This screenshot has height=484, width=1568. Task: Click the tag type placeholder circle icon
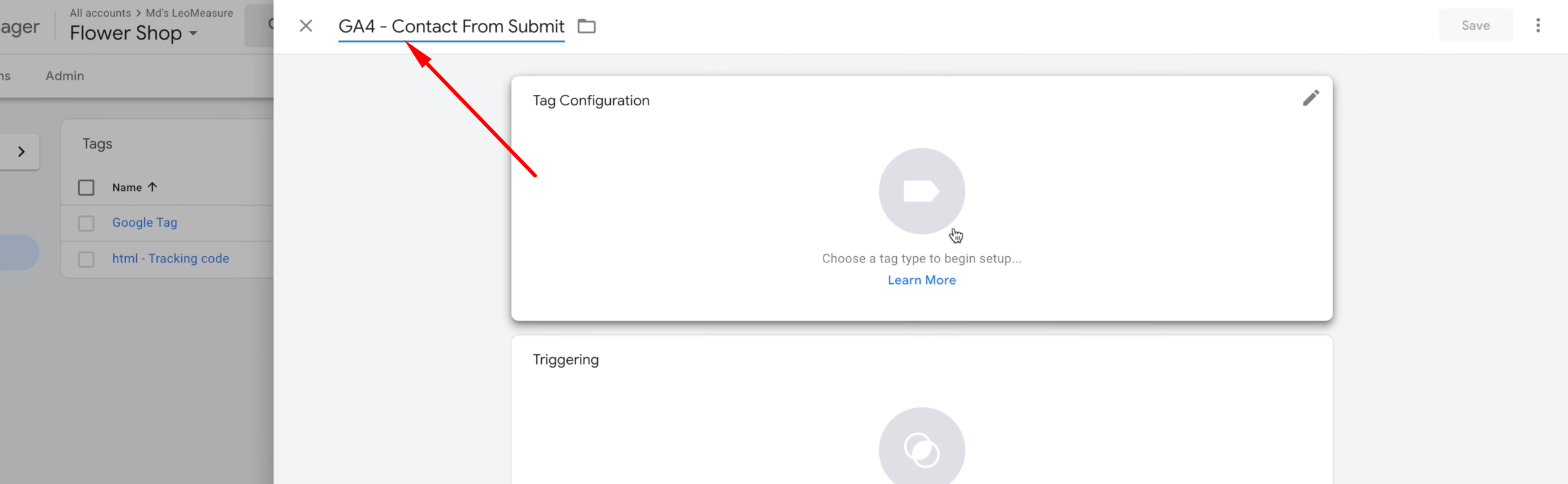click(921, 191)
